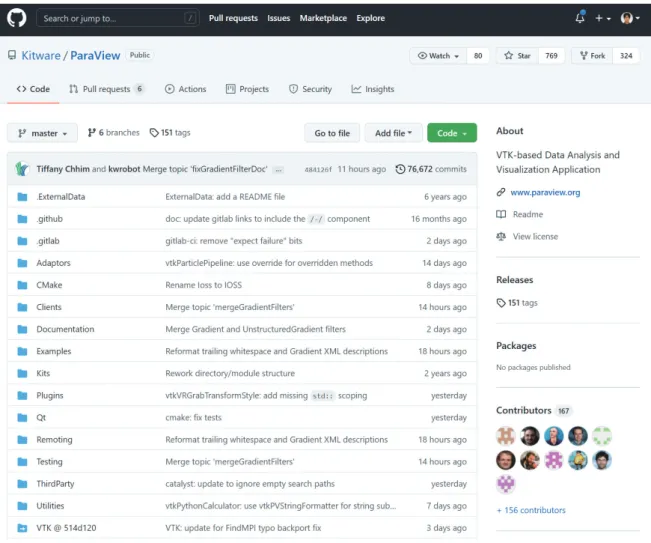Viewport: 651px width, 543px height.
Task: Expand the commit message ellipsis
Action: pyautogui.click(x=279, y=169)
